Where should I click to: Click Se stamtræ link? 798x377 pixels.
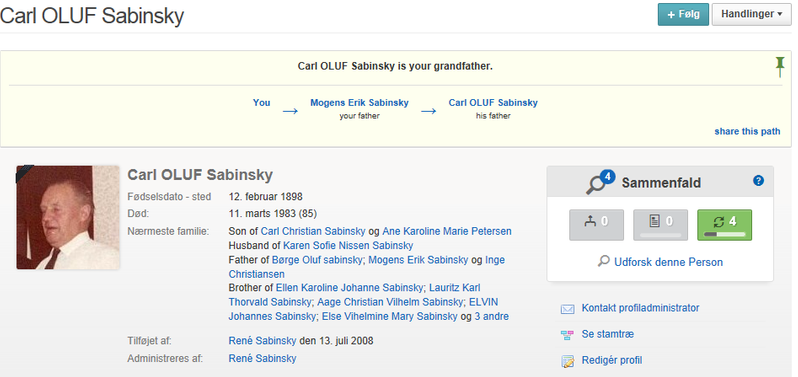608,335
